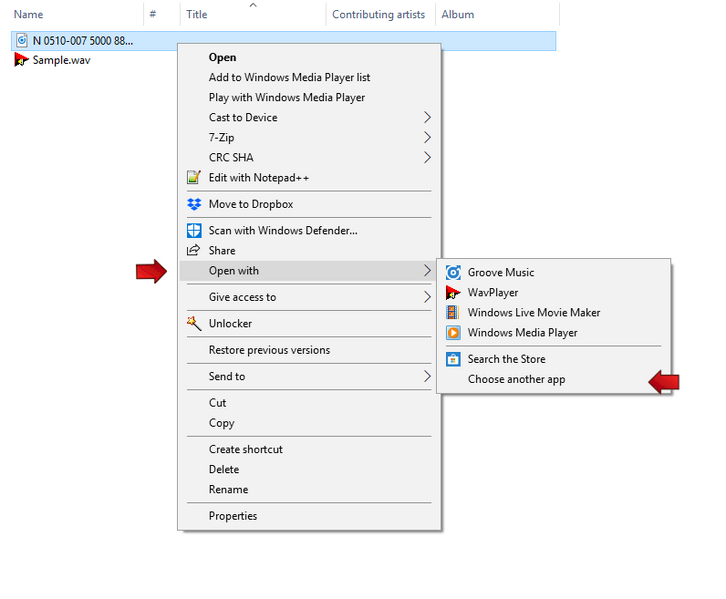Choose Edit with Notepad++

[309, 177]
